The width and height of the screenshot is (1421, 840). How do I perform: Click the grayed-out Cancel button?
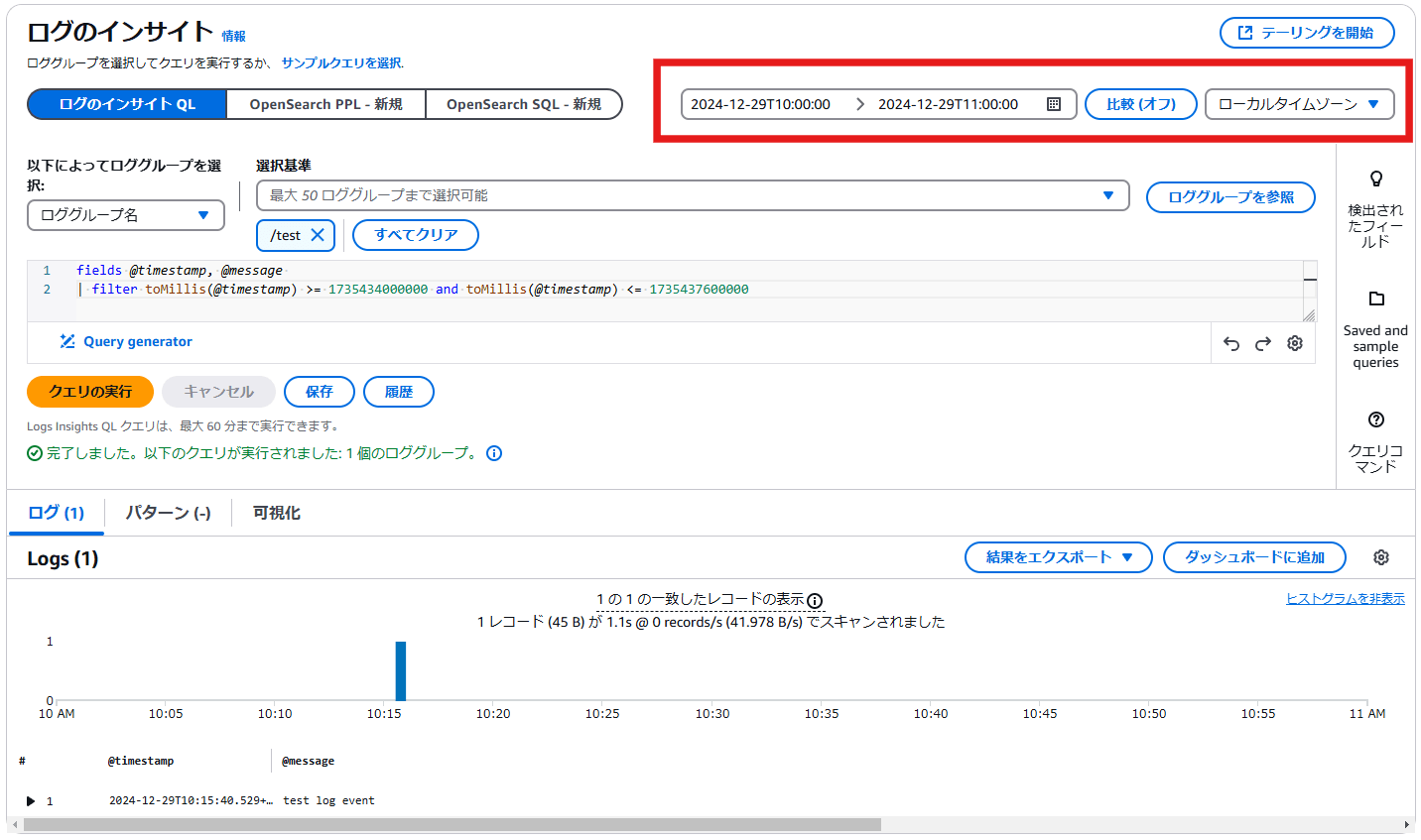[x=218, y=392]
